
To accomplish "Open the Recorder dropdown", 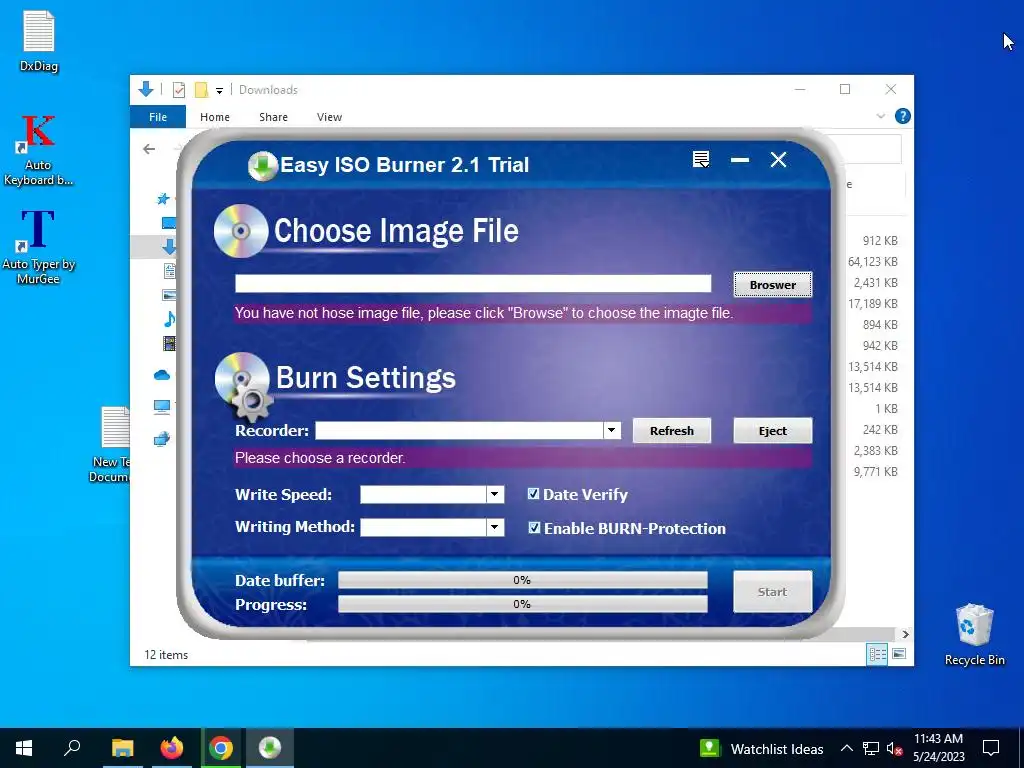I will tap(611, 430).
